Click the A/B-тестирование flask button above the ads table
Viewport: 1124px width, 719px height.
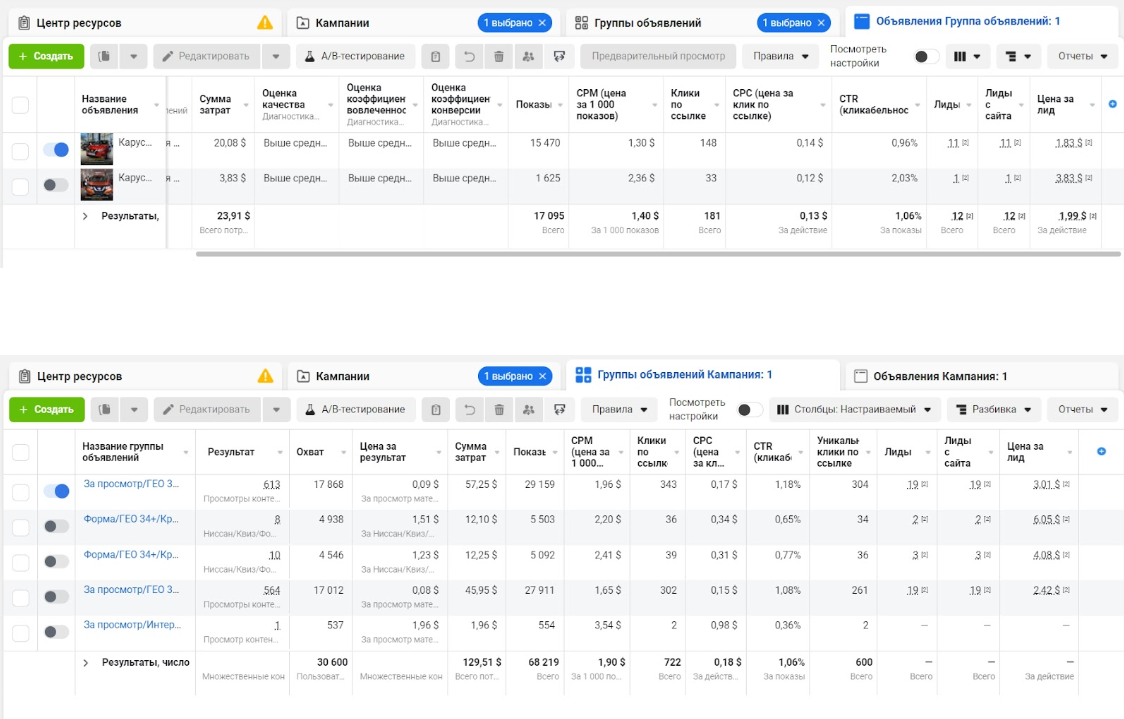[356, 56]
